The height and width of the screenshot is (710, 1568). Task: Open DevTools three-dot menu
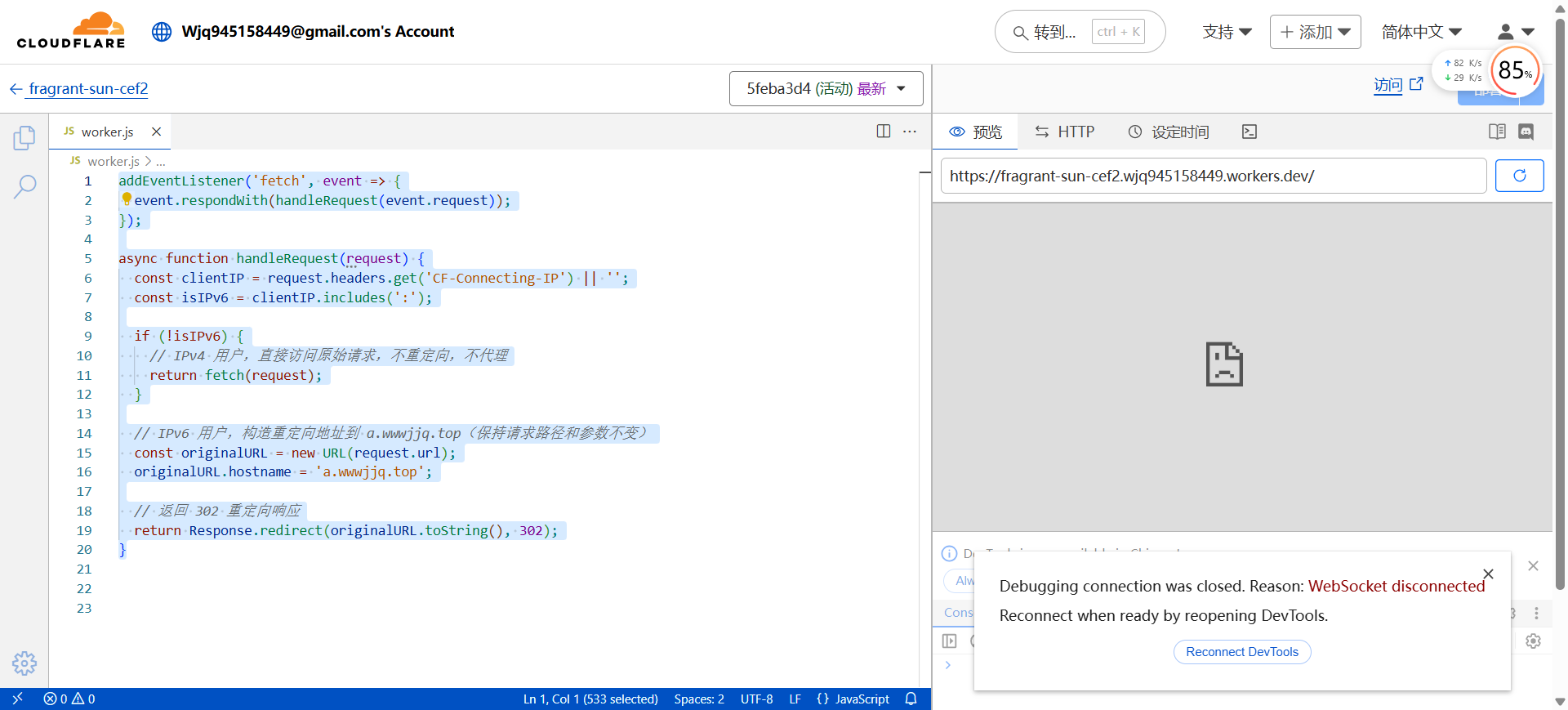[1536, 613]
